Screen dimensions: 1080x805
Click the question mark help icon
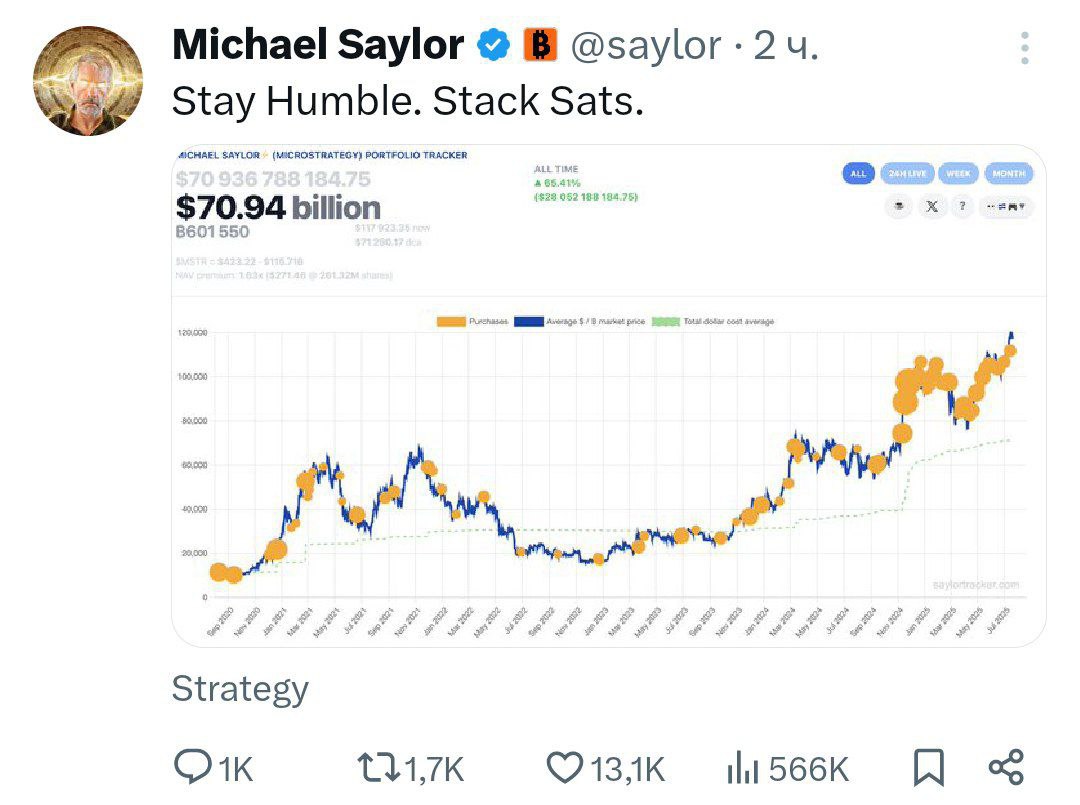962,206
